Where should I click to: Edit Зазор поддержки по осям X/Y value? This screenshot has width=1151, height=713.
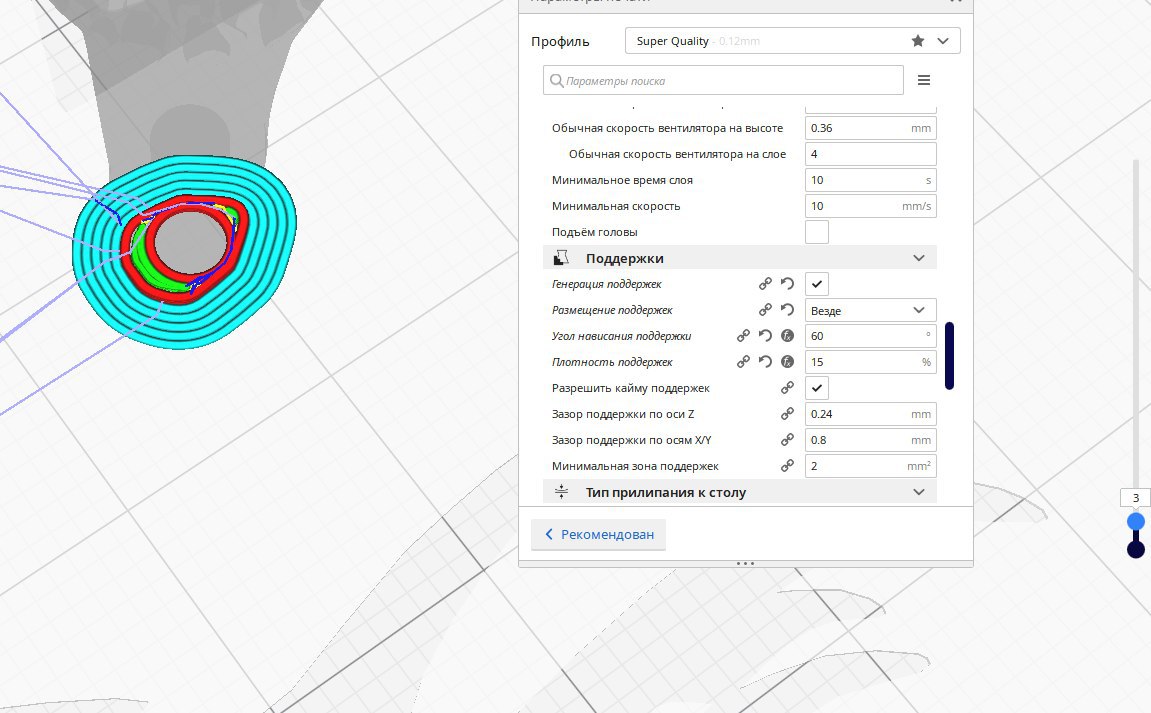point(870,440)
